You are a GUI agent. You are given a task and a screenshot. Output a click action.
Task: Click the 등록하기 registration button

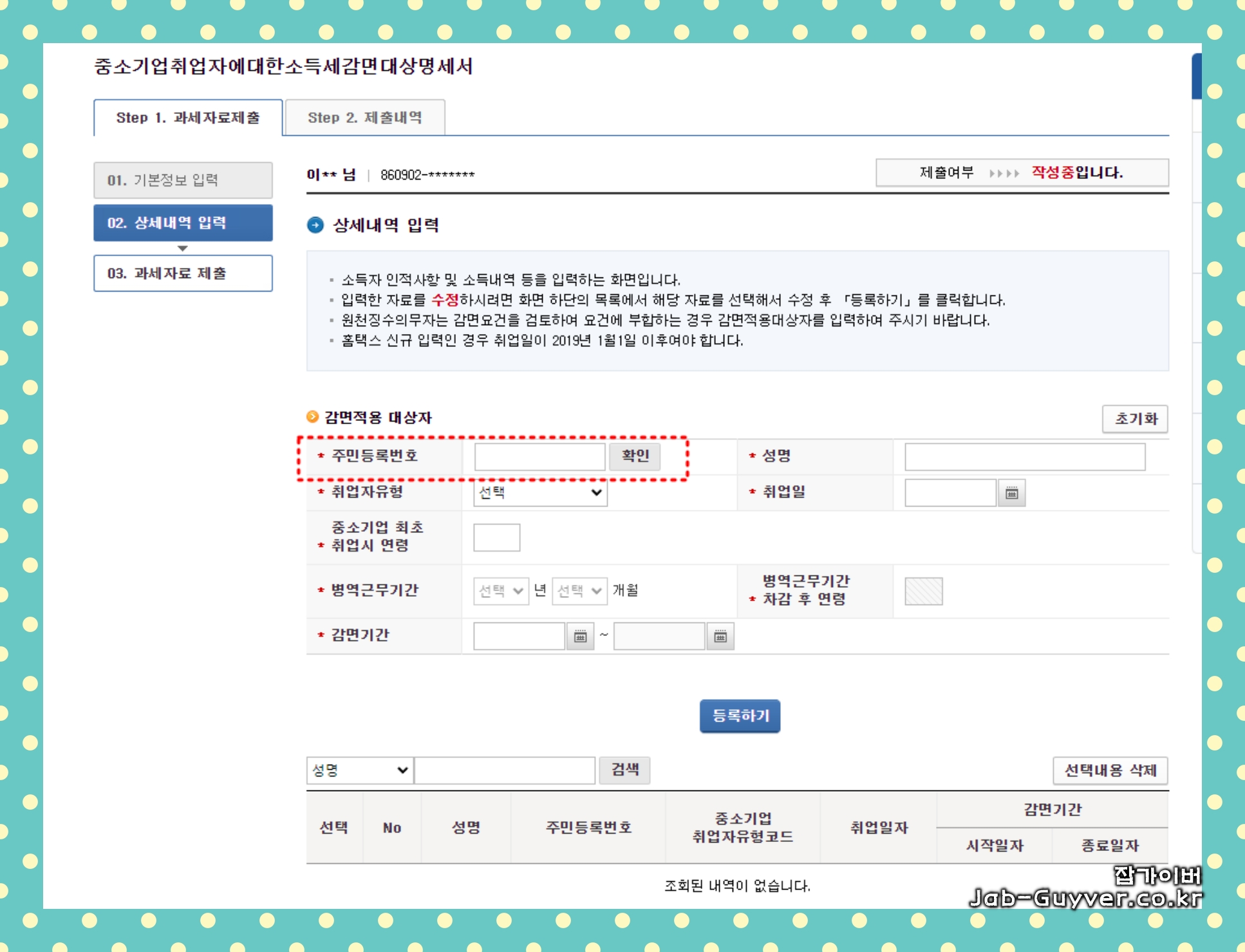pyautogui.click(x=739, y=716)
